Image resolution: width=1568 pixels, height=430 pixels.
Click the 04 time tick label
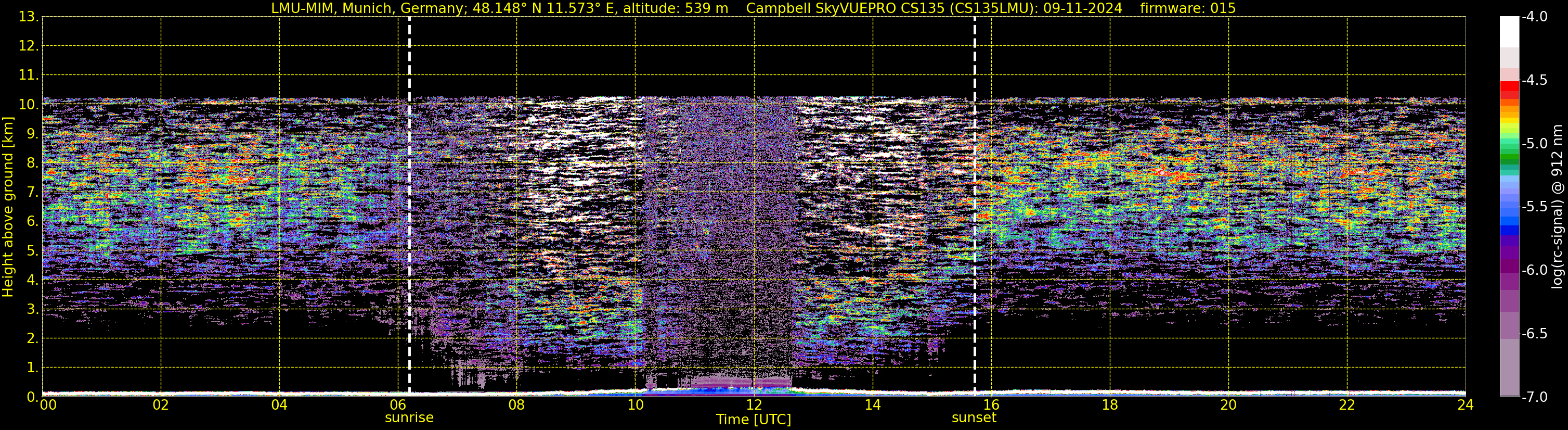[x=279, y=405]
